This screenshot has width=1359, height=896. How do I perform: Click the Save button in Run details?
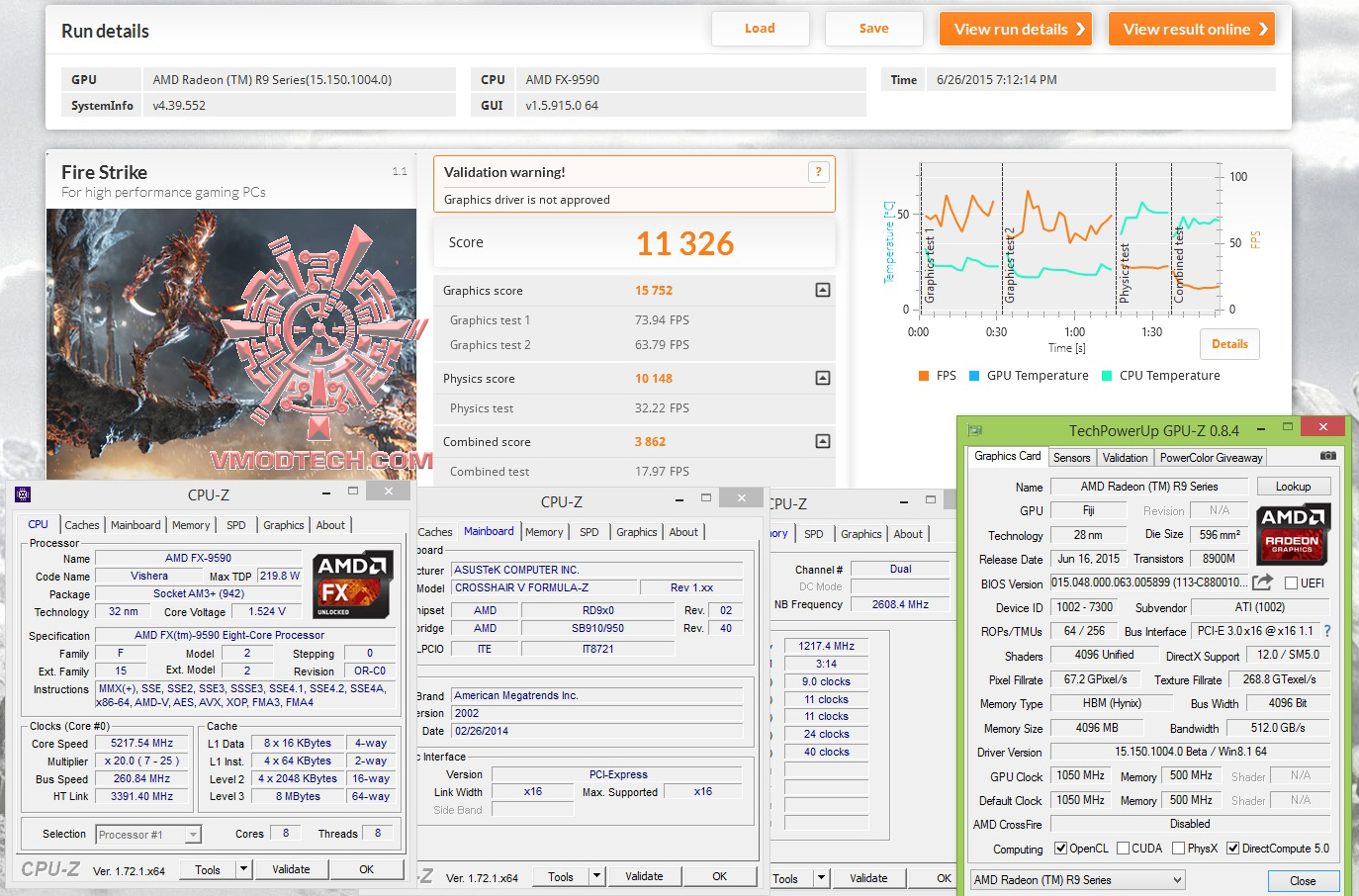click(x=873, y=29)
